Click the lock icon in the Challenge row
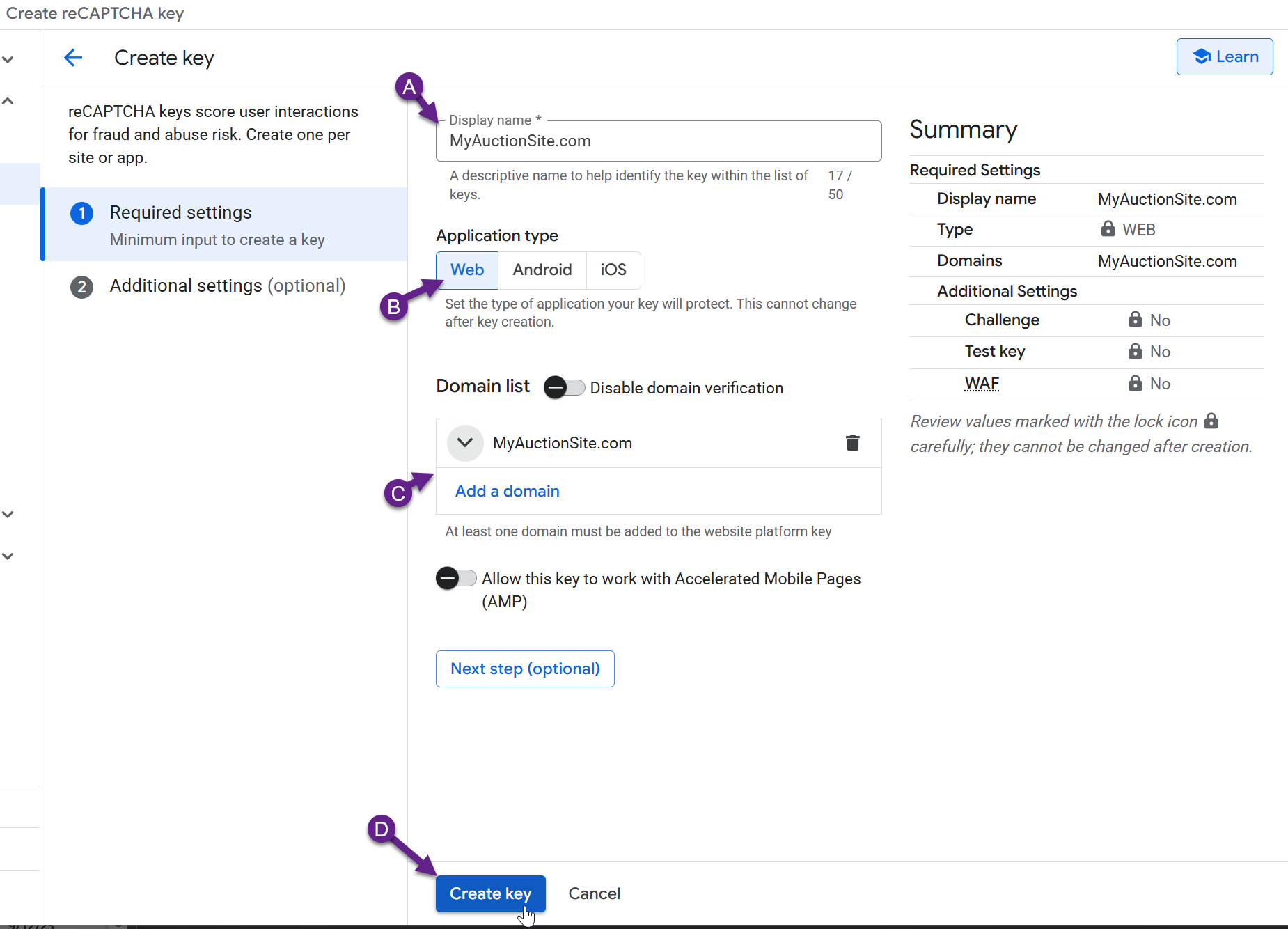Screen dimensions: 1288x929 1135,319
